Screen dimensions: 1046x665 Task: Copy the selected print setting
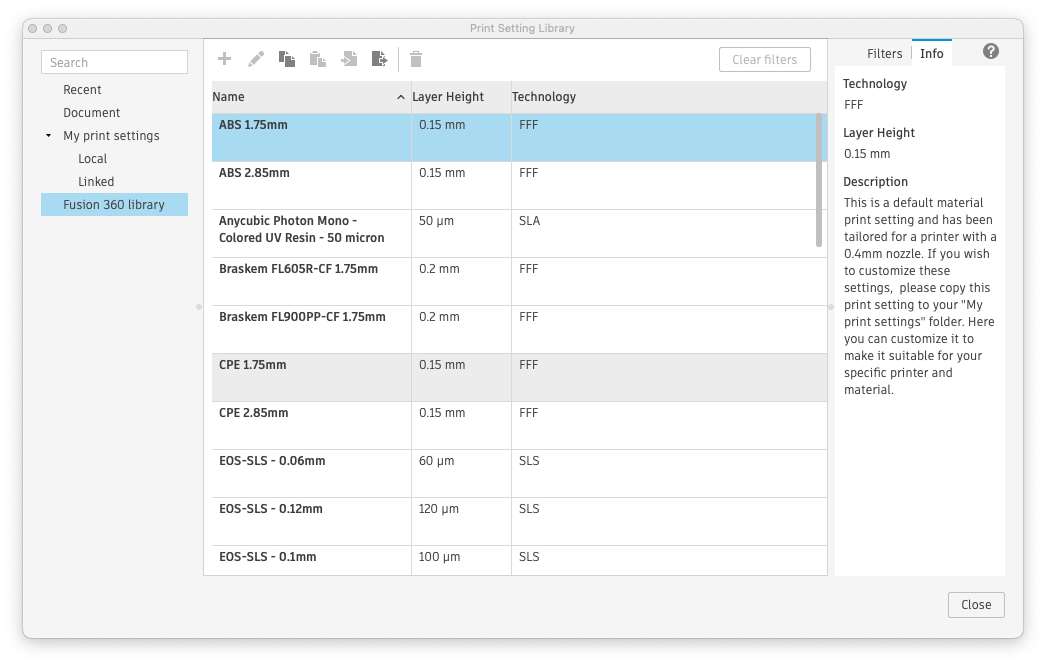286,59
